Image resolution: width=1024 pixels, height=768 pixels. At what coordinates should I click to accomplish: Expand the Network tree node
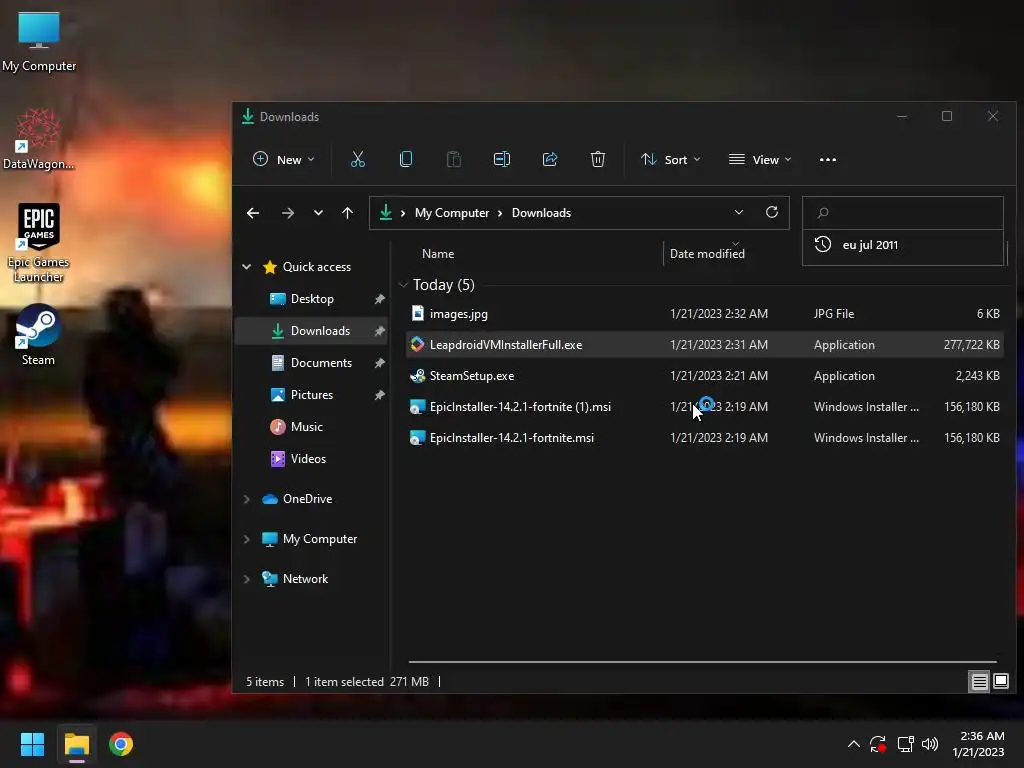(247, 579)
